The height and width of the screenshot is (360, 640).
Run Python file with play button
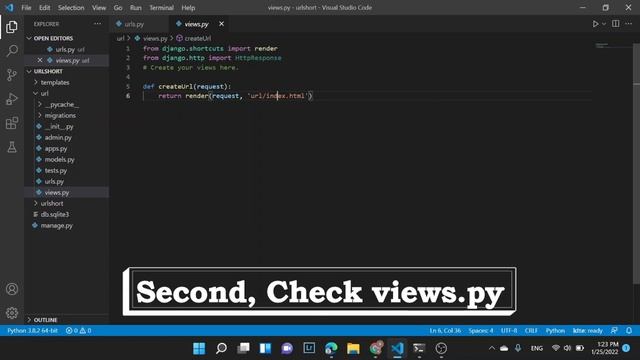click(596, 24)
